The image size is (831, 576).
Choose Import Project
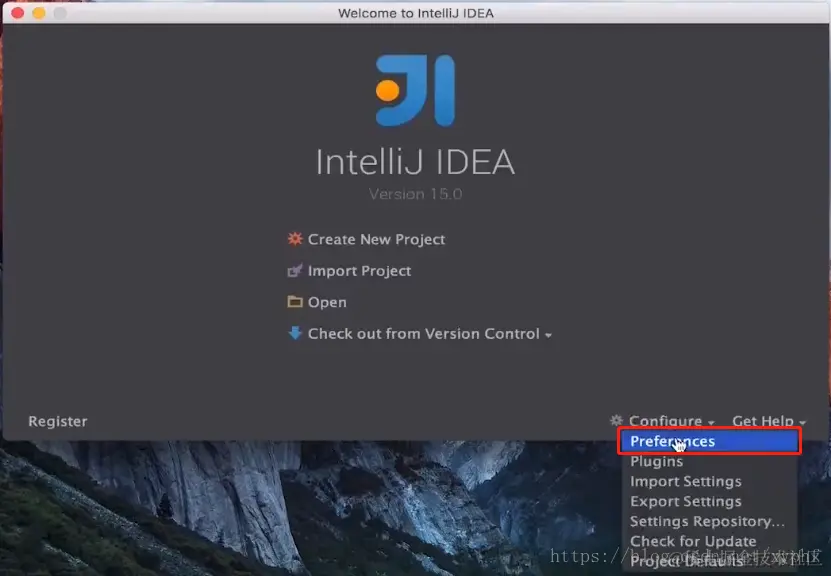pyautogui.click(x=359, y=271)
